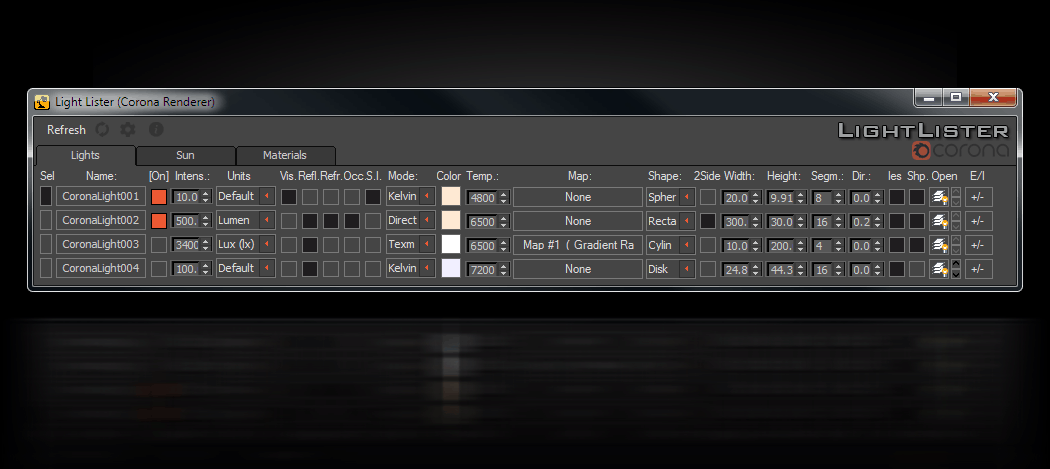The width and height of the screenshot is (1050, 469).
Task: Open settings via the gear icon
Action: tap(128, 129)
